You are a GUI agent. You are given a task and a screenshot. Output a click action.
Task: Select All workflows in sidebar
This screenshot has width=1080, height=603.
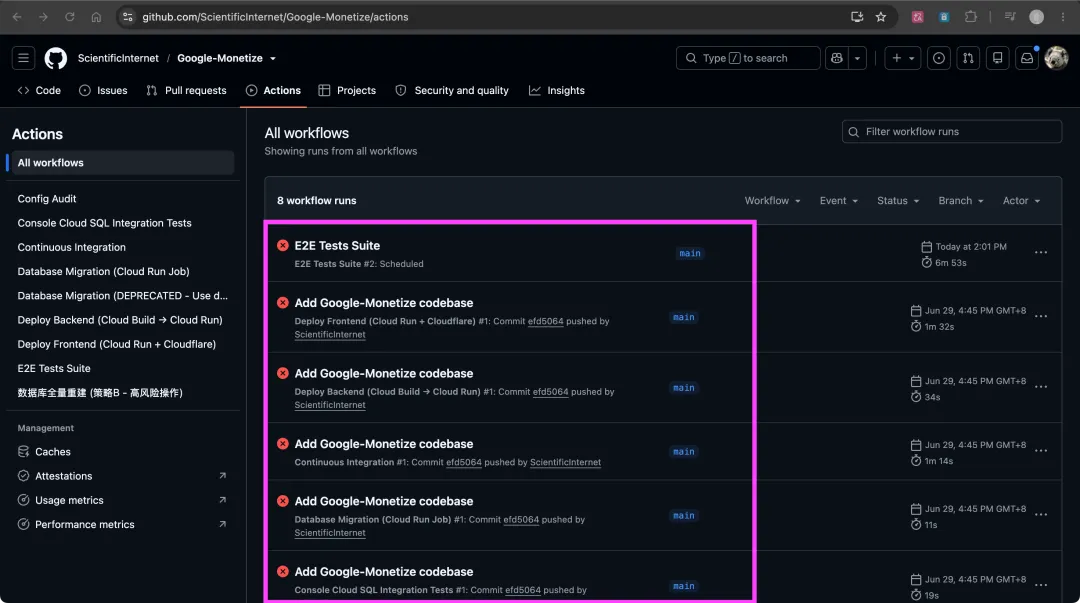pos(121,163)
